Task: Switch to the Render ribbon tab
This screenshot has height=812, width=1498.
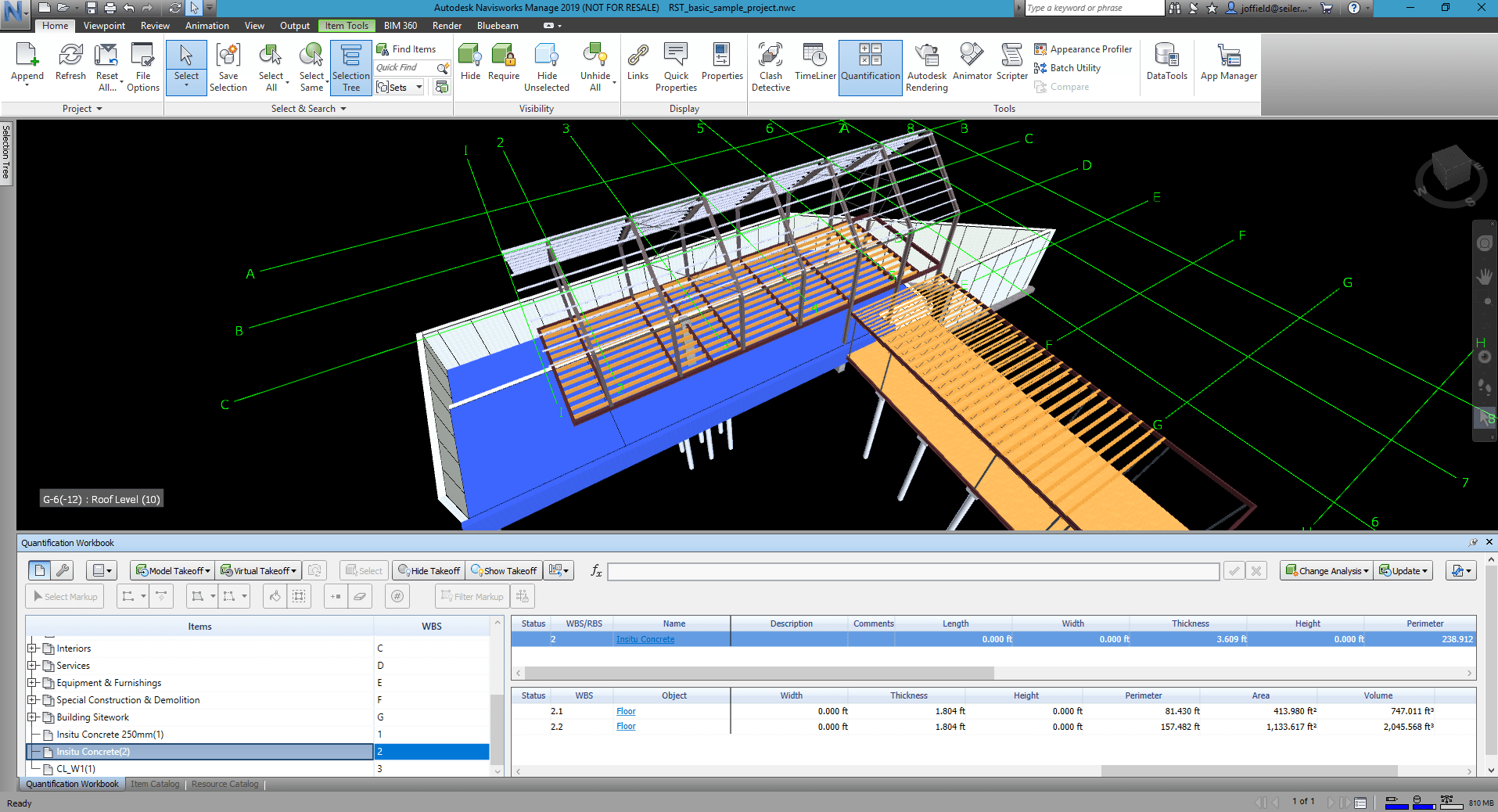Action: [x=447, y=26]
